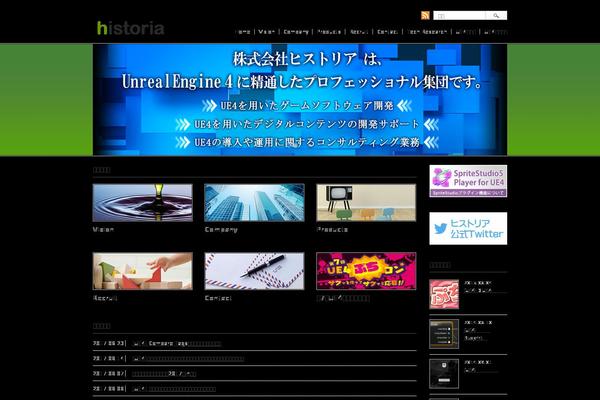
Task: Open the SpriteStudio5 Player for UE4 banner
Action: (468, 181)
